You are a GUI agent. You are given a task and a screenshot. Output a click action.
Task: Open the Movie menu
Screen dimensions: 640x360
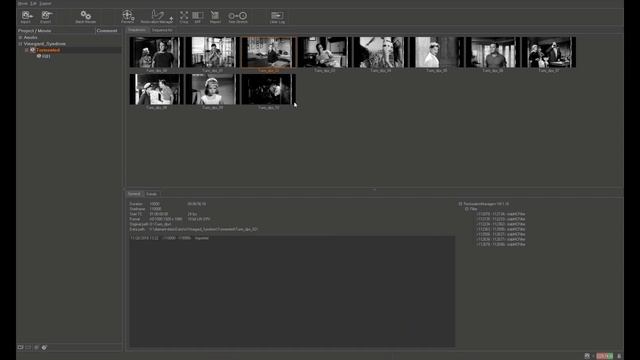click(x=22, y=3)
